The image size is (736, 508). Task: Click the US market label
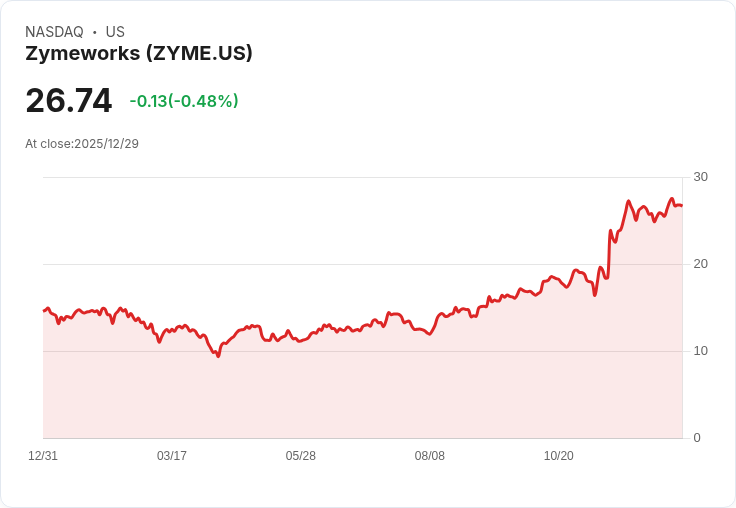tap(115, 32)
